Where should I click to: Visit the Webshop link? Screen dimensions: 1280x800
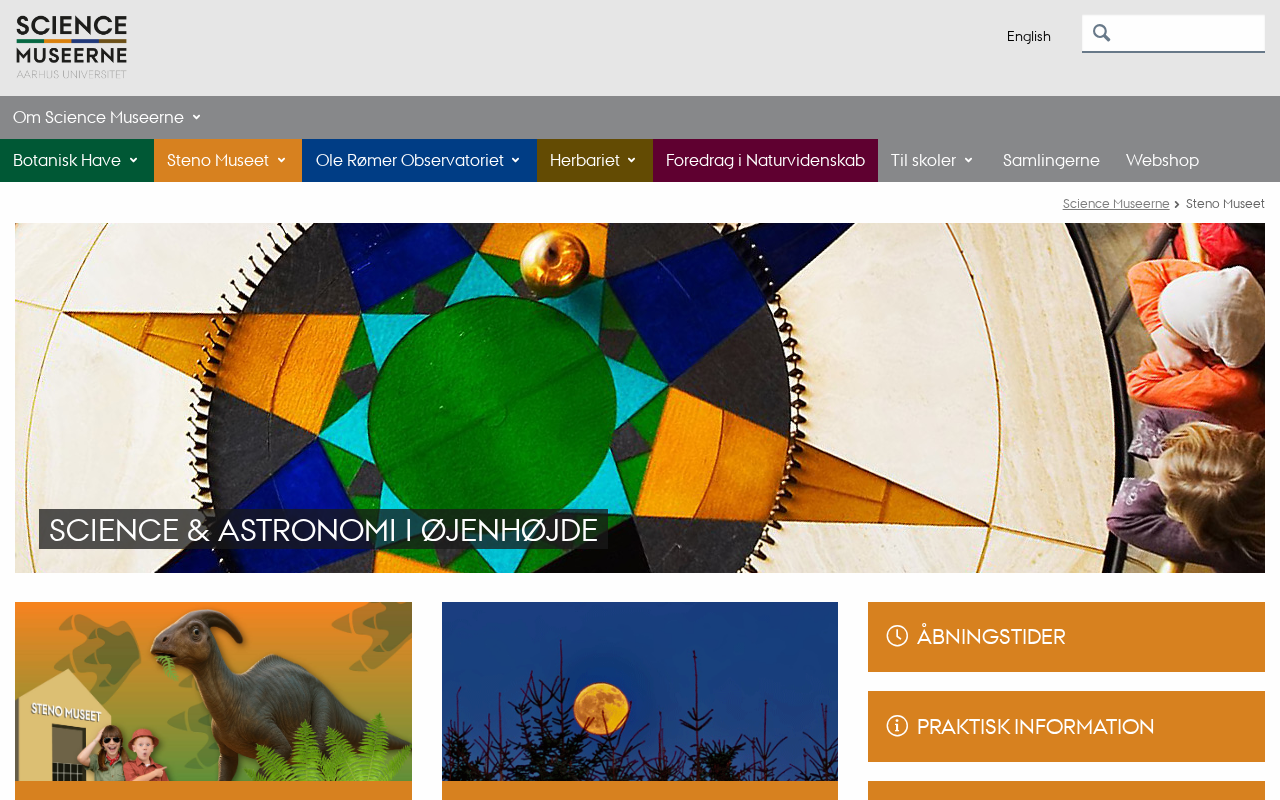coord(1162,160)
